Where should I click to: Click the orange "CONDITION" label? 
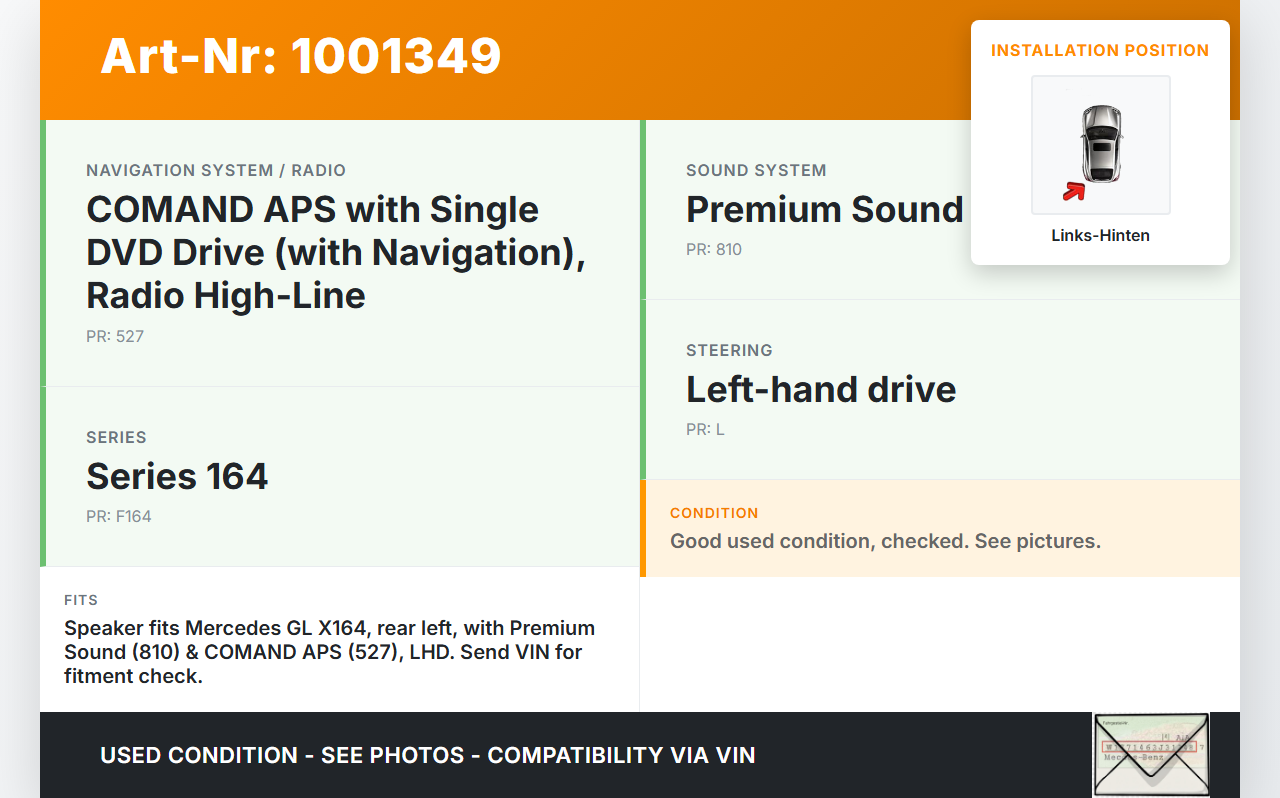(714, 513)
